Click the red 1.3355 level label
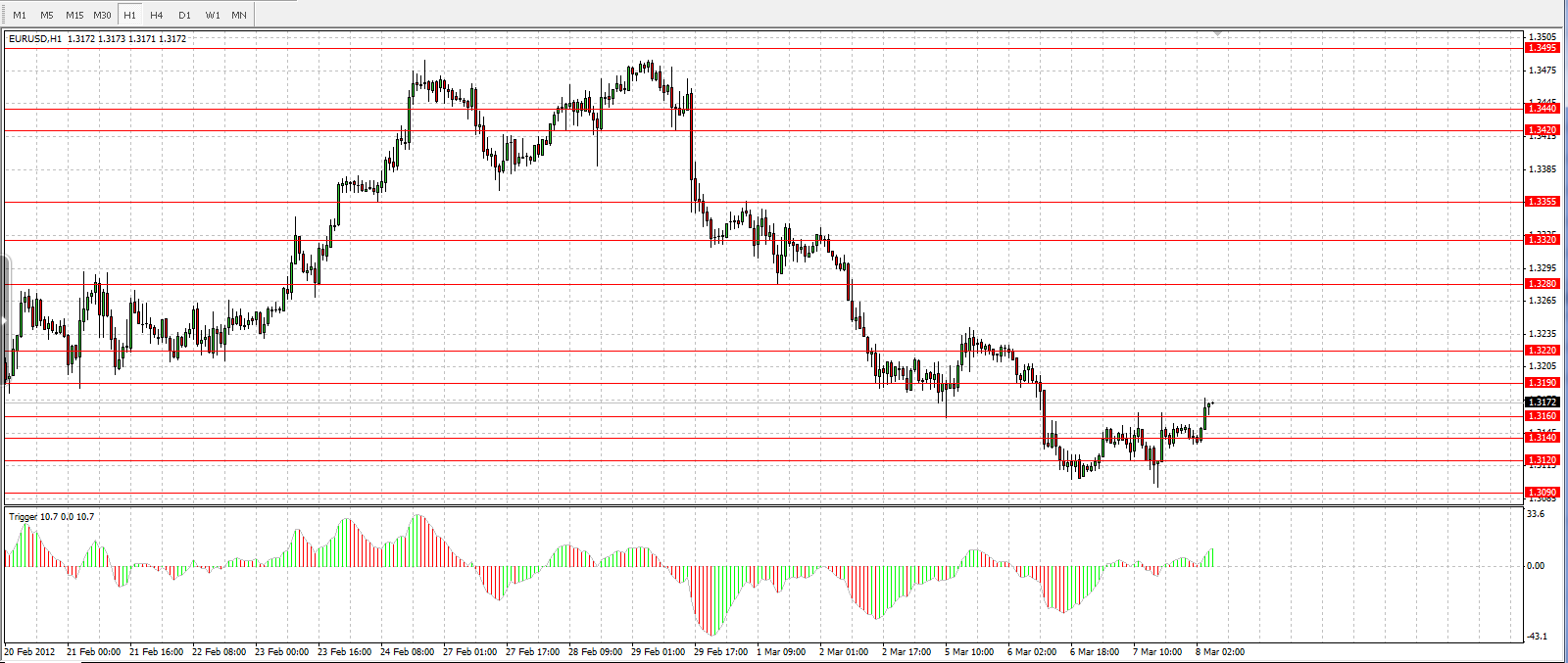Viewport: 1568px width, 663px height. coord(1543,202)
